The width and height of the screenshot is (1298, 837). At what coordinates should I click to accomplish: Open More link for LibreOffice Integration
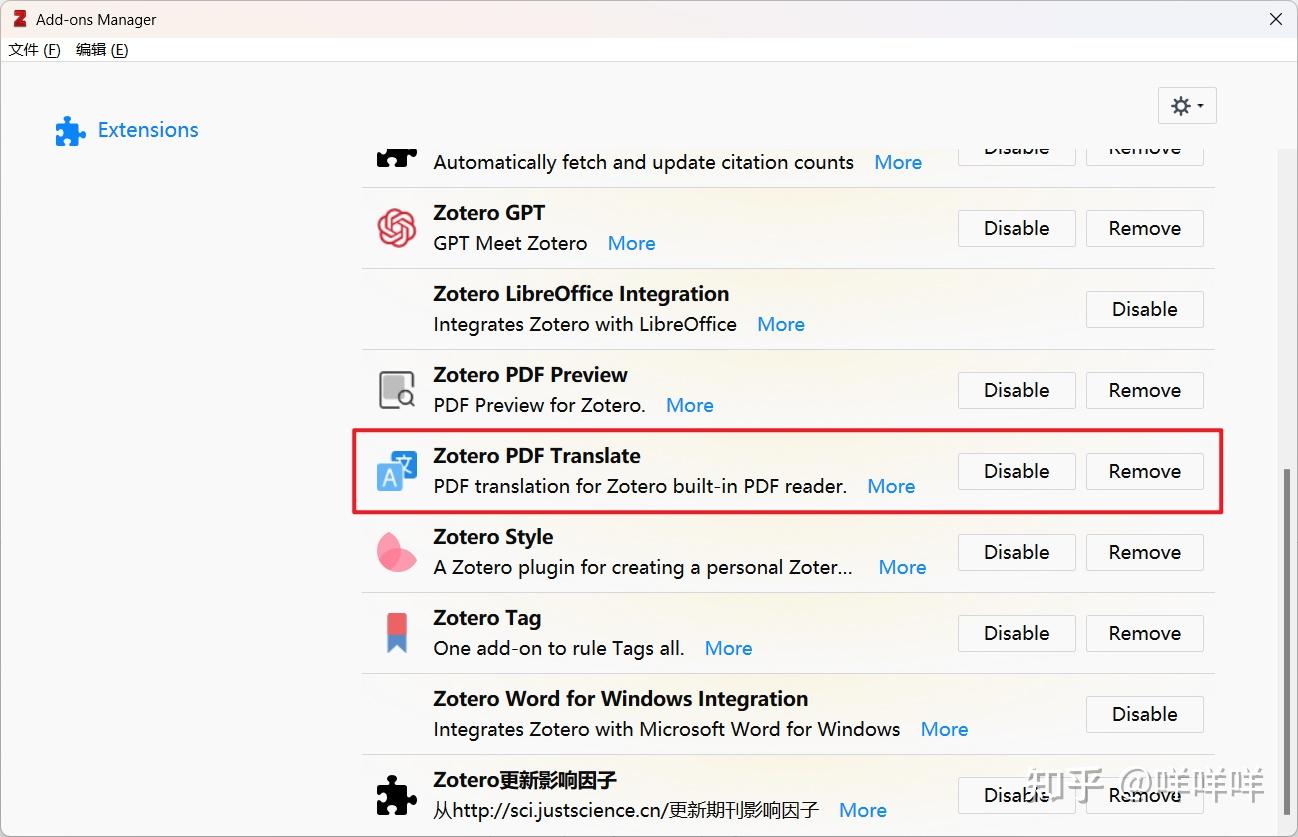781,324
